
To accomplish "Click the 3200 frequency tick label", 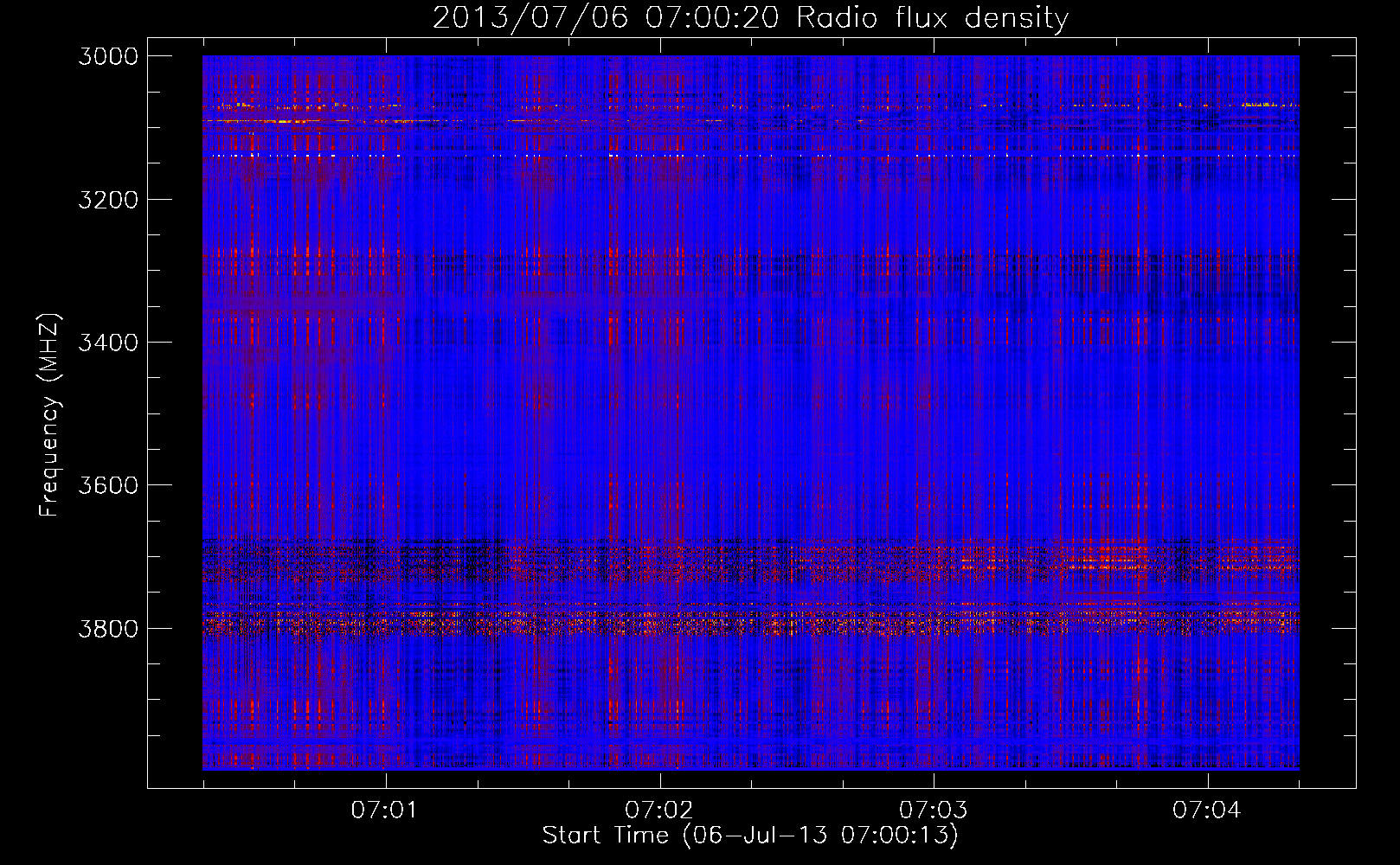I will click(x=108, y=200).
